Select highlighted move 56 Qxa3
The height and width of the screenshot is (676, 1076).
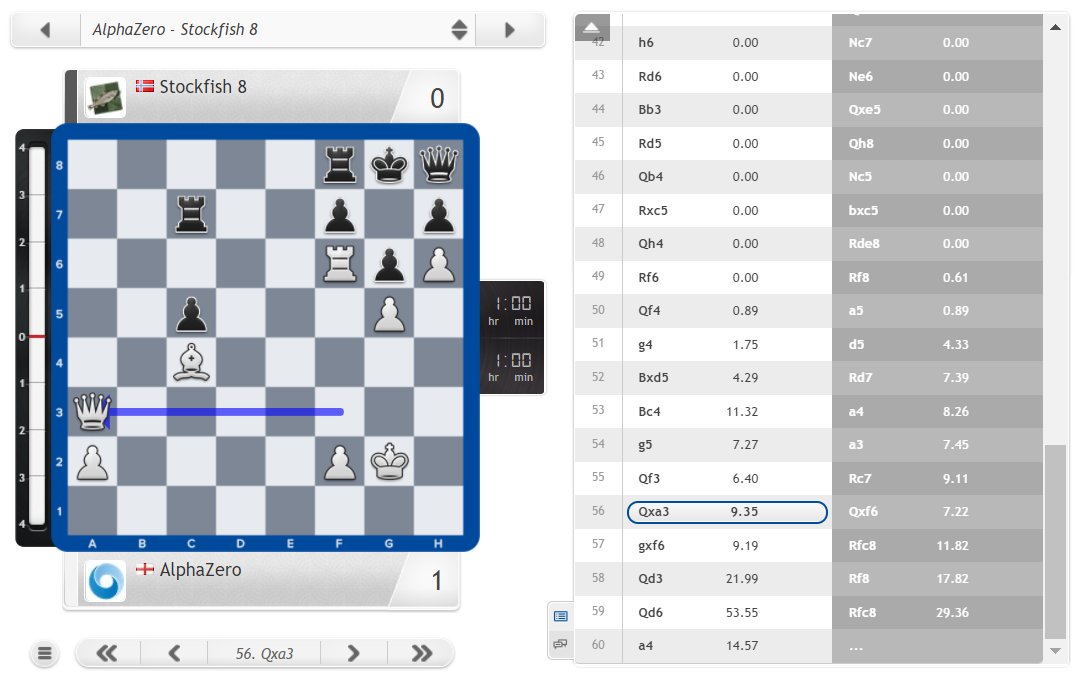coord(727,511)
